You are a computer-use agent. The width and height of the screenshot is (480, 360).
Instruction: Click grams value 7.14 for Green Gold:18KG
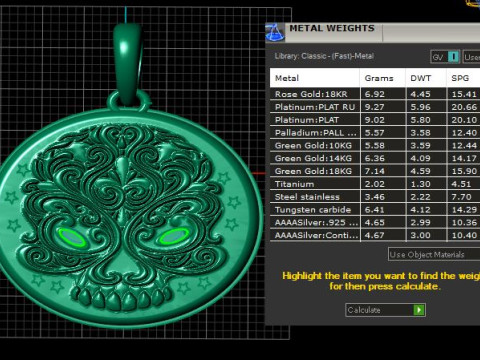(375, 171)
